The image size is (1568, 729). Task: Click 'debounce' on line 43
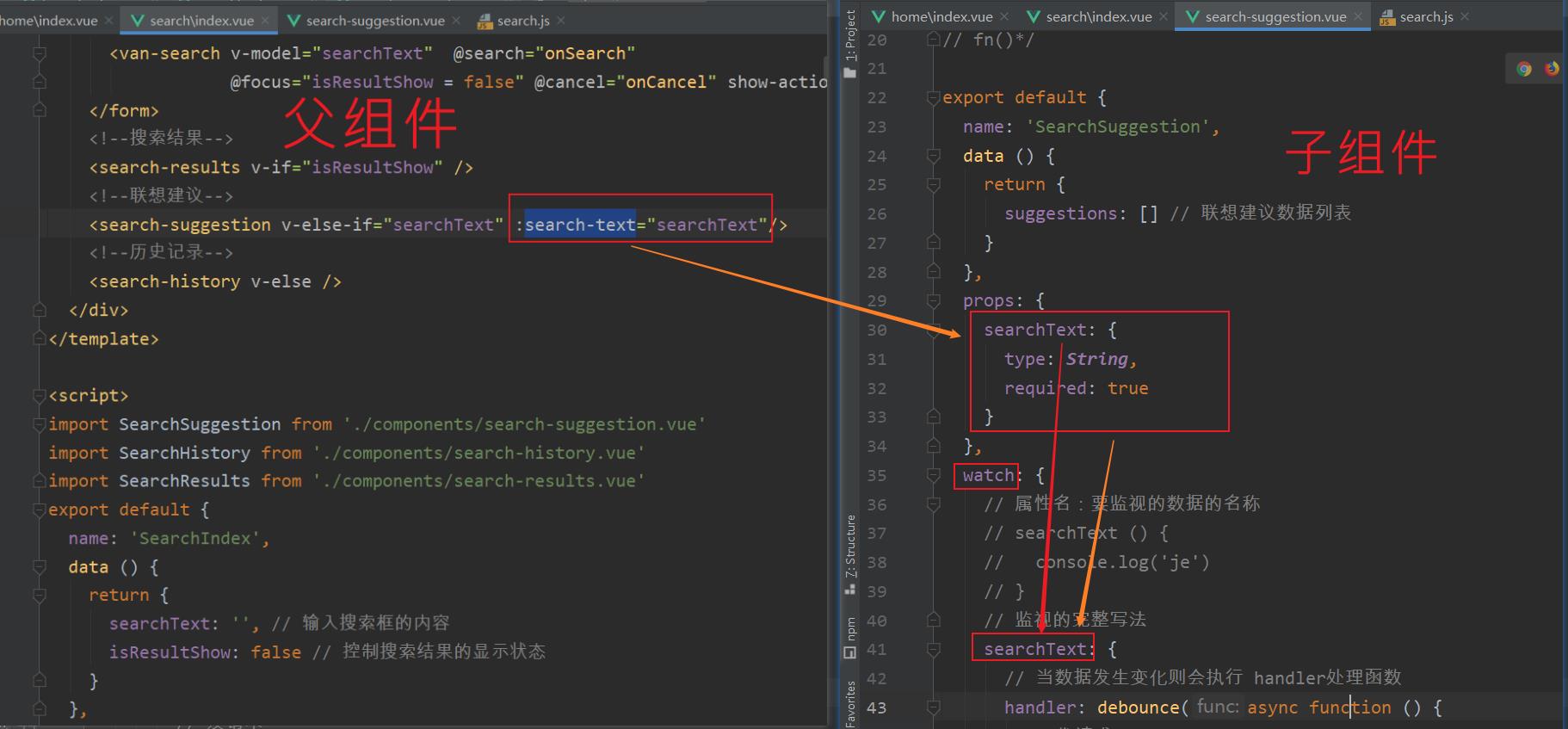point(1138,707)
